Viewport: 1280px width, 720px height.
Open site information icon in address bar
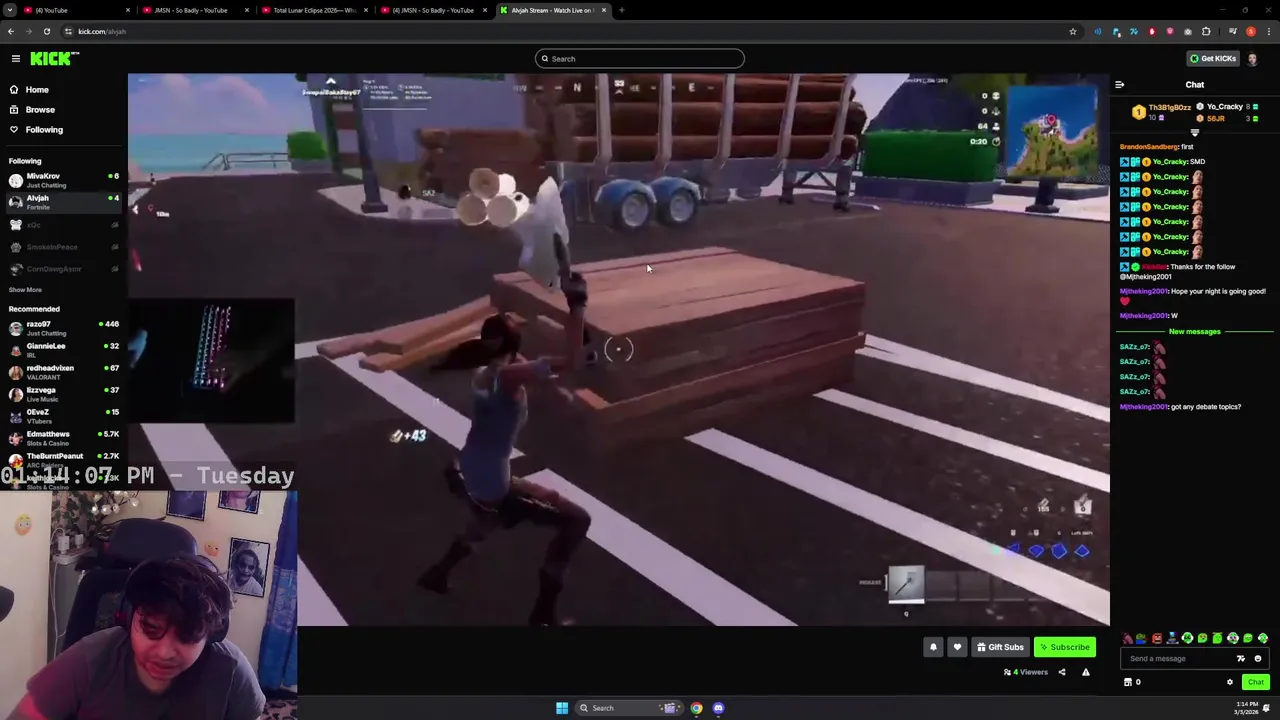(x=69, y=32)
